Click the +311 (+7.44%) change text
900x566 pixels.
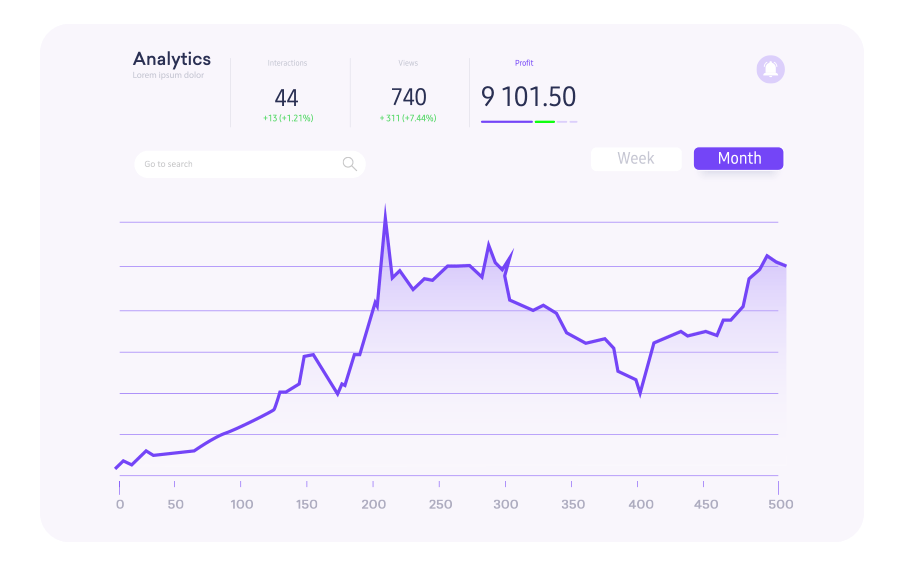click(408, 118)
